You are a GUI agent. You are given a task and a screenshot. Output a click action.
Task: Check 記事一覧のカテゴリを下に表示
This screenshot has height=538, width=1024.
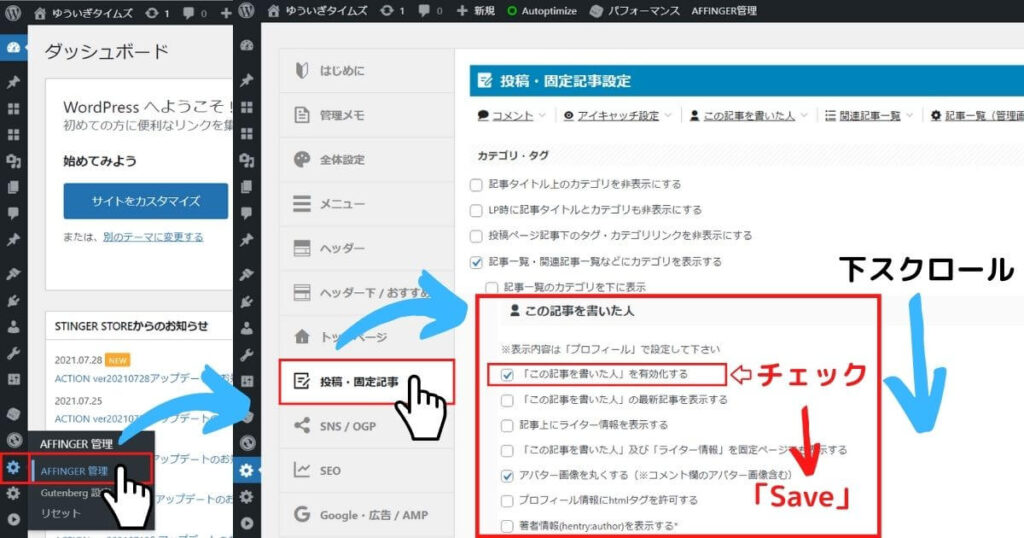[x=492, y=287]
